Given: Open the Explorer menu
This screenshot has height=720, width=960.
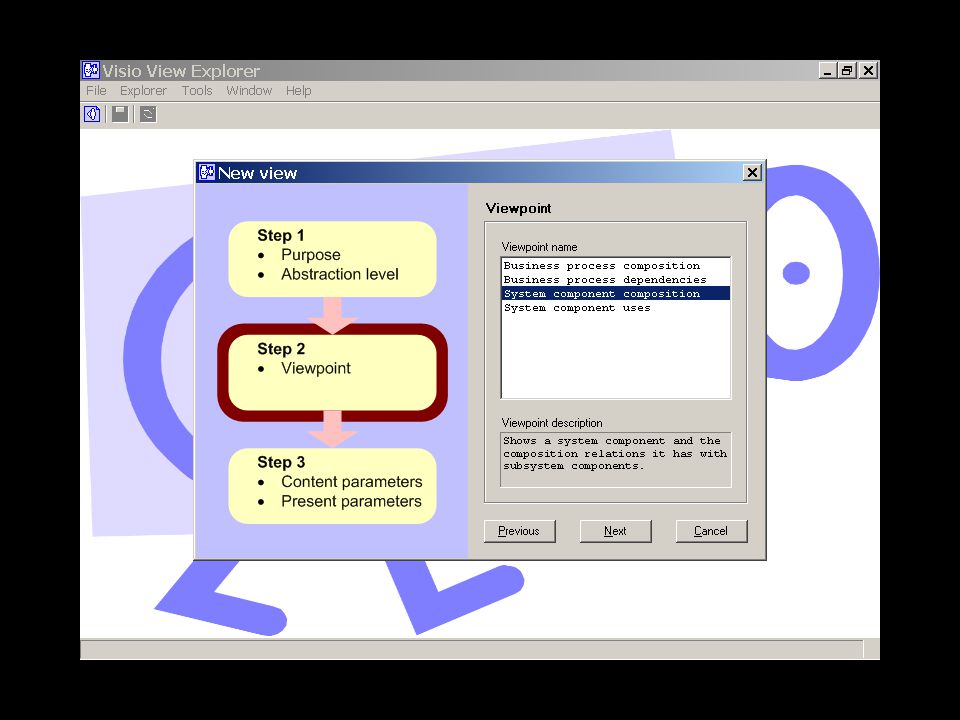Looking at the screenshot, I should (x=143, y=91).
